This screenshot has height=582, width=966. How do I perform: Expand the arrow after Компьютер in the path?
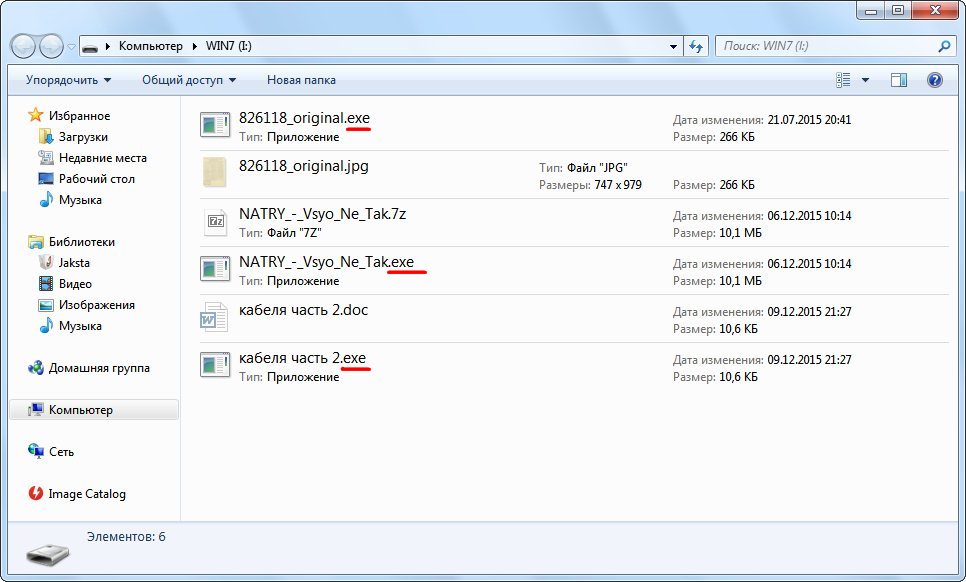[195, 46]
